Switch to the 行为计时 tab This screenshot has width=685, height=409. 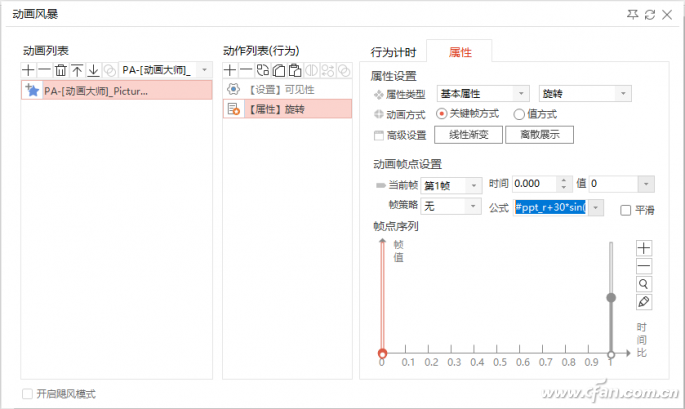click(x=394, y=52)
